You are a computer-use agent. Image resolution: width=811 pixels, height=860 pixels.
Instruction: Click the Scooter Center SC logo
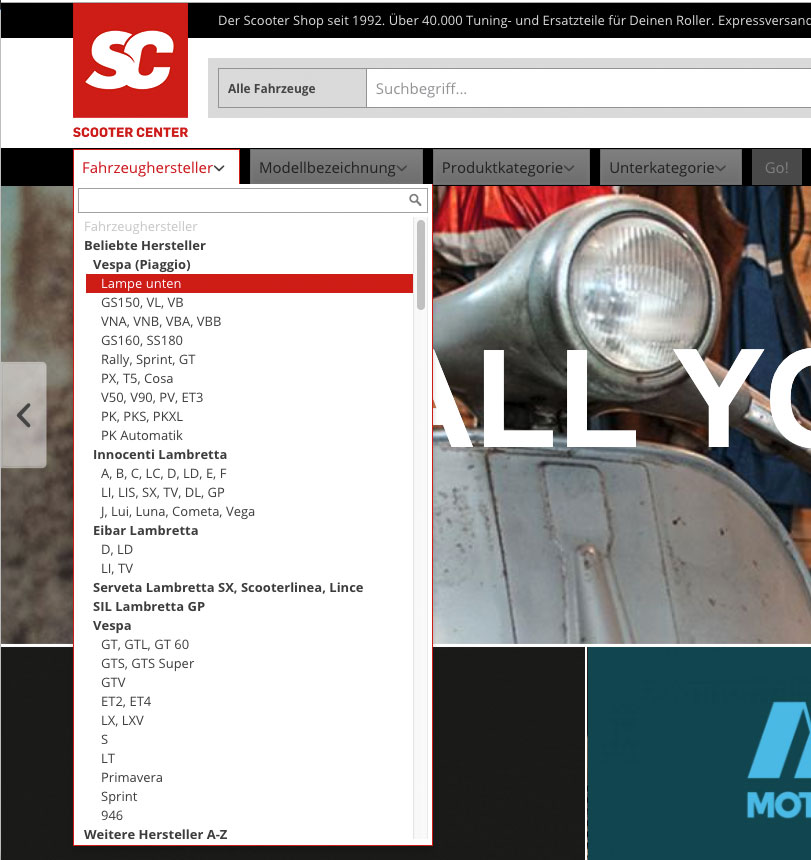click(x=131, y=60)
